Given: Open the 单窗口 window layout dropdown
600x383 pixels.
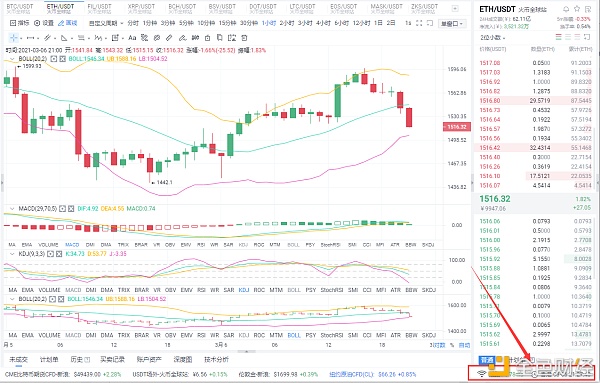Looking at the screenshot, I should coord(452,24).
